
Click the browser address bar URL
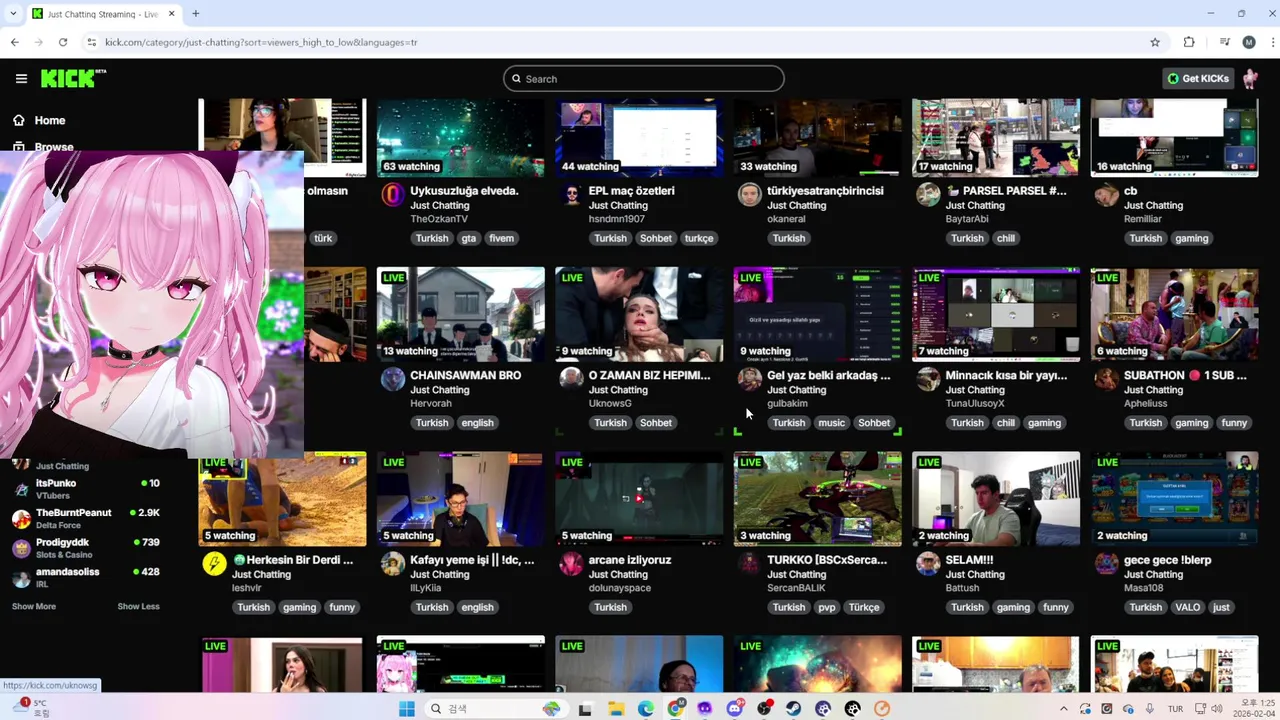[261, 42]
